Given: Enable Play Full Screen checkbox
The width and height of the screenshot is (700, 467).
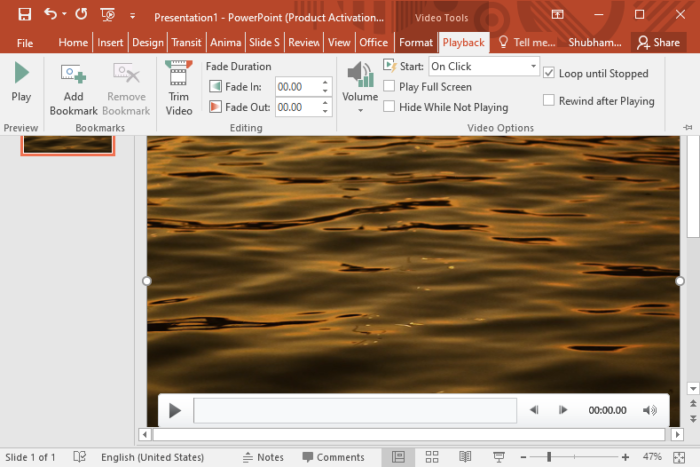Looking at the screenshot, I should 389,86.
